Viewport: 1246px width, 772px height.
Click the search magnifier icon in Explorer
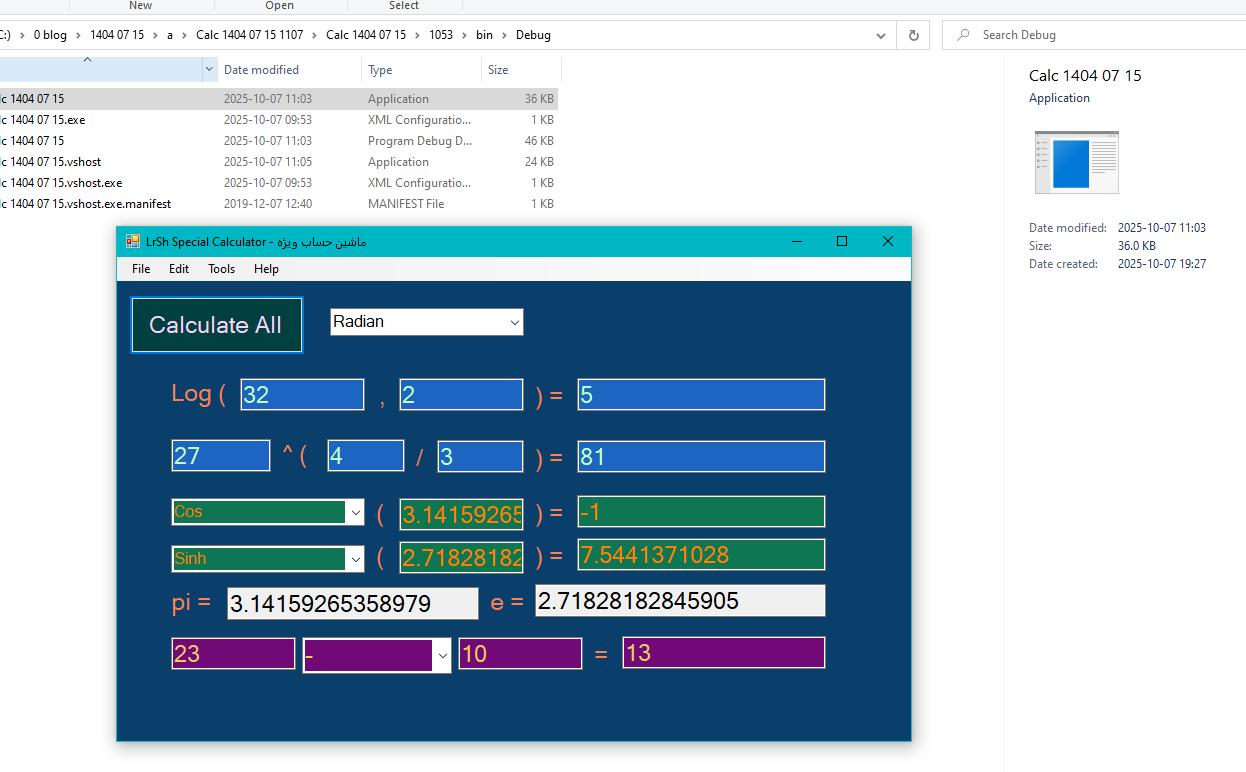pyautogui.click(x=963, y=35)
